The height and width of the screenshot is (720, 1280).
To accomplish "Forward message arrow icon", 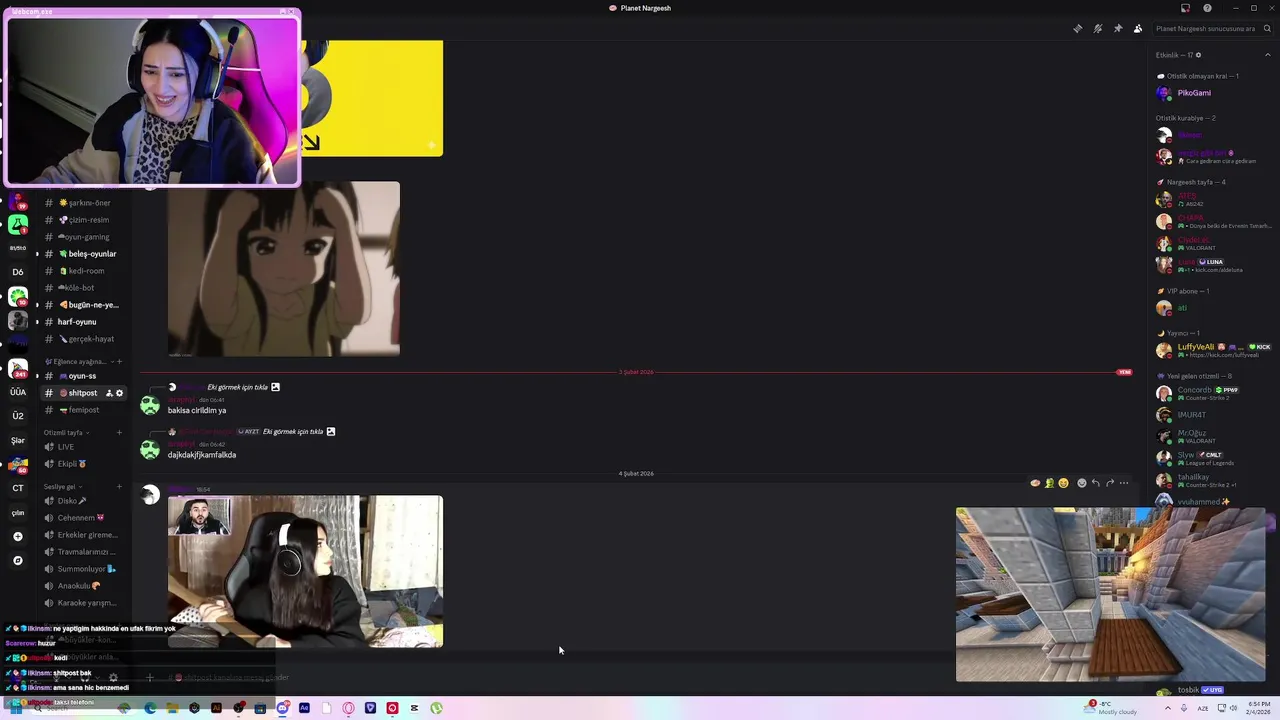I will [1109, 483].
